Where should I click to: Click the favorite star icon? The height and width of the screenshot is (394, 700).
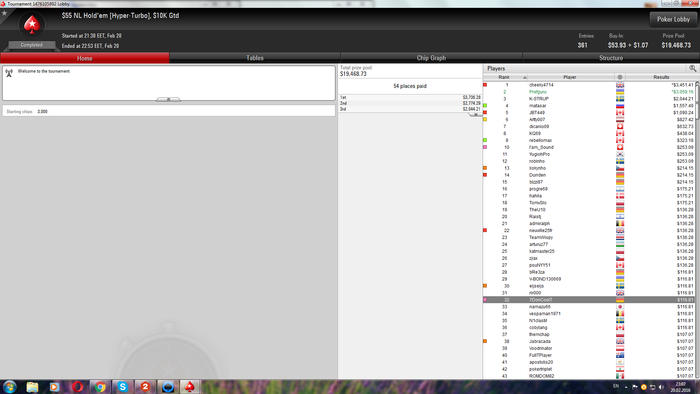pos(4,13)
